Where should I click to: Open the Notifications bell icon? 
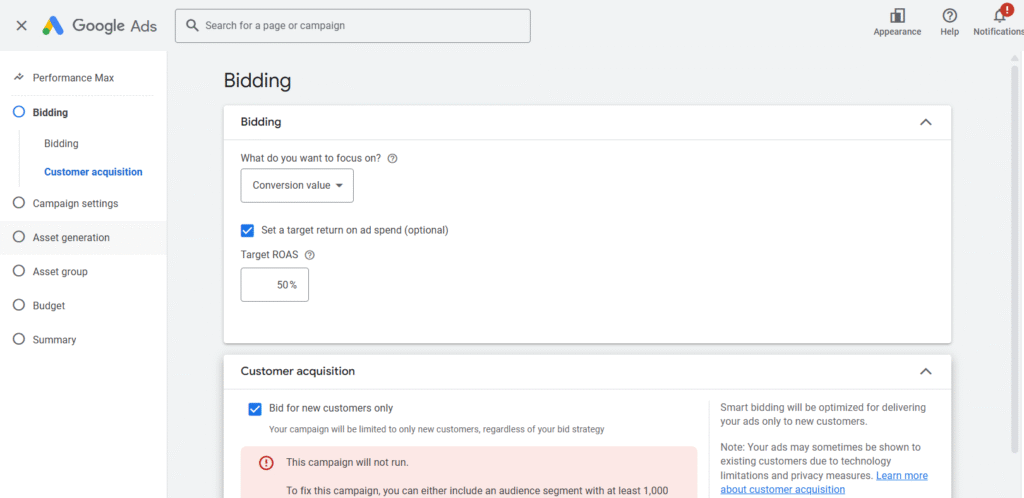pyautogui.click(x=1000, y=15)
